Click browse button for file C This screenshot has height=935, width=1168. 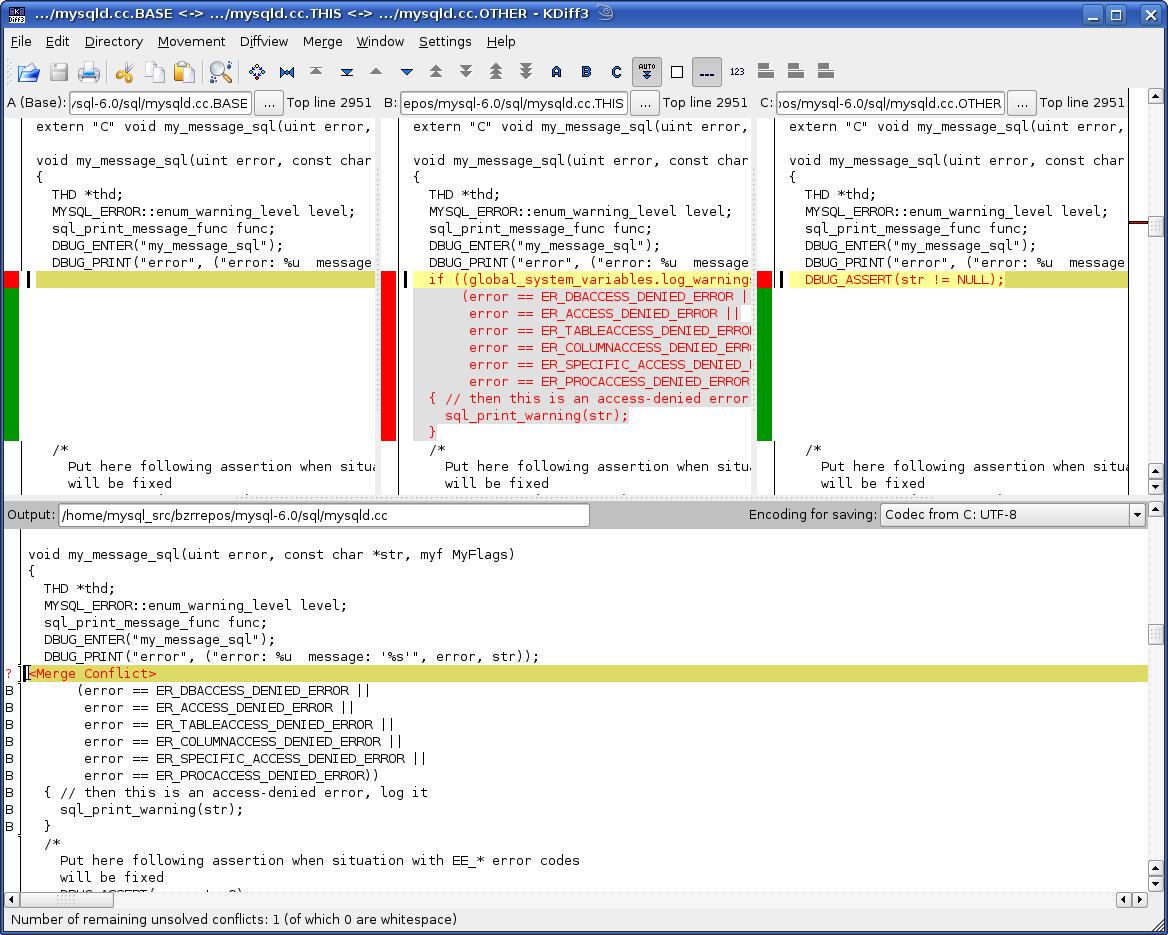point(1021,103)
